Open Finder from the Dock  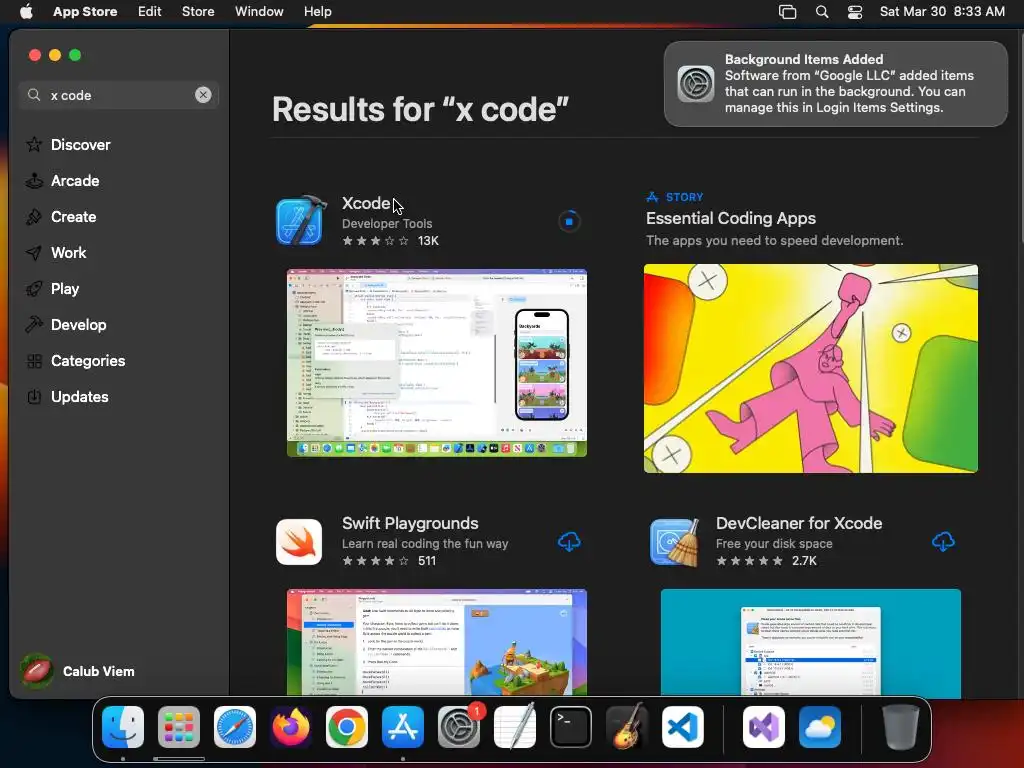pyautogui.click(x=123, y=727)
